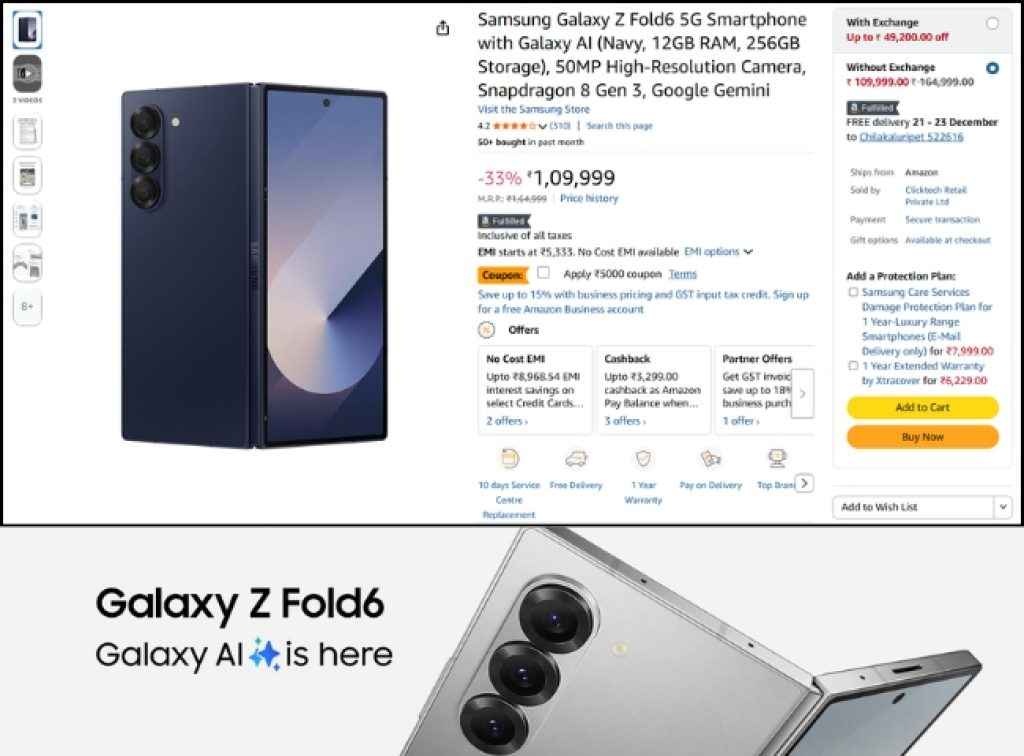The height and width of the screenshot is (756, 1024).
Task: Click the Add to Cart button
Action: click(921, 407)
